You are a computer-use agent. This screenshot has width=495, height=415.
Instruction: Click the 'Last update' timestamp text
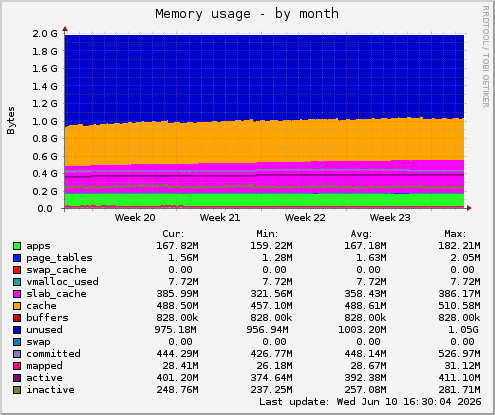pyautogui.click(x=370, y=402)
